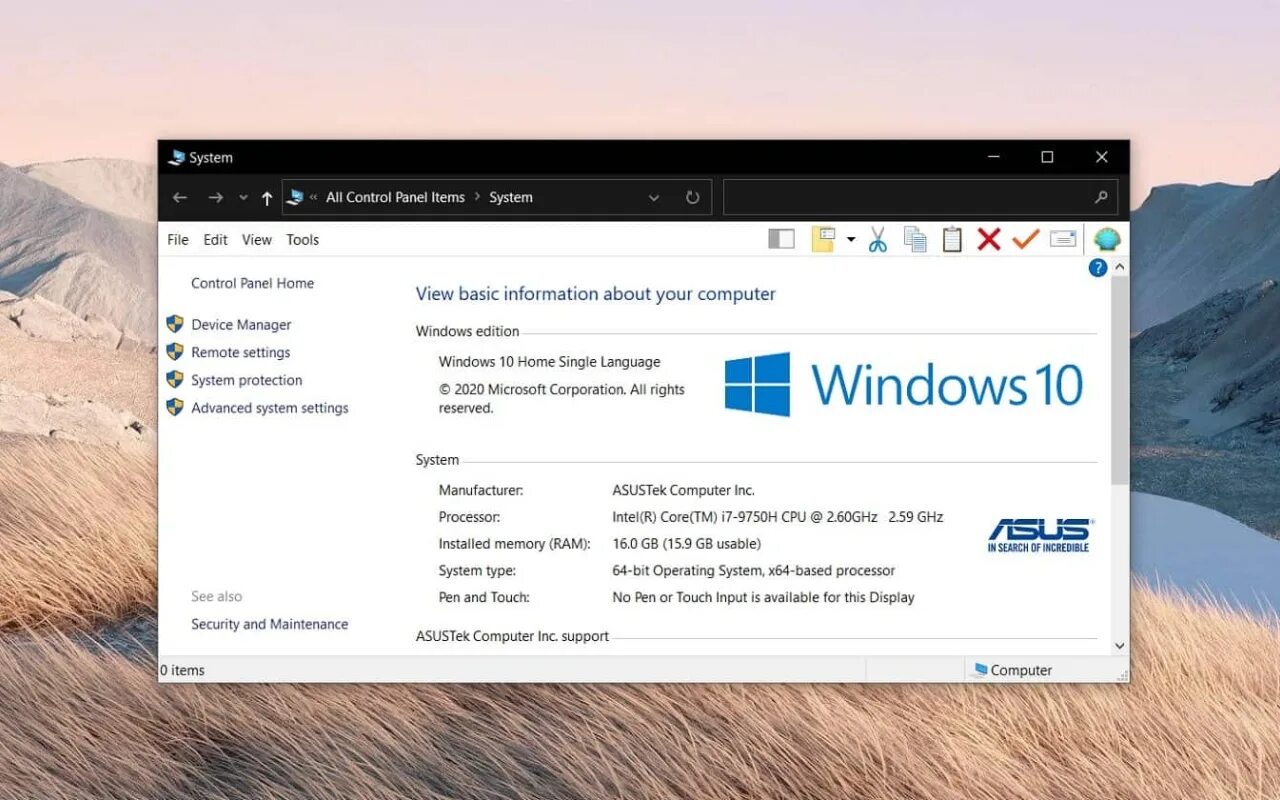Open the blue Help question mark icon
Viewport: 1280px width, 800px height.
pos(1098,267)
